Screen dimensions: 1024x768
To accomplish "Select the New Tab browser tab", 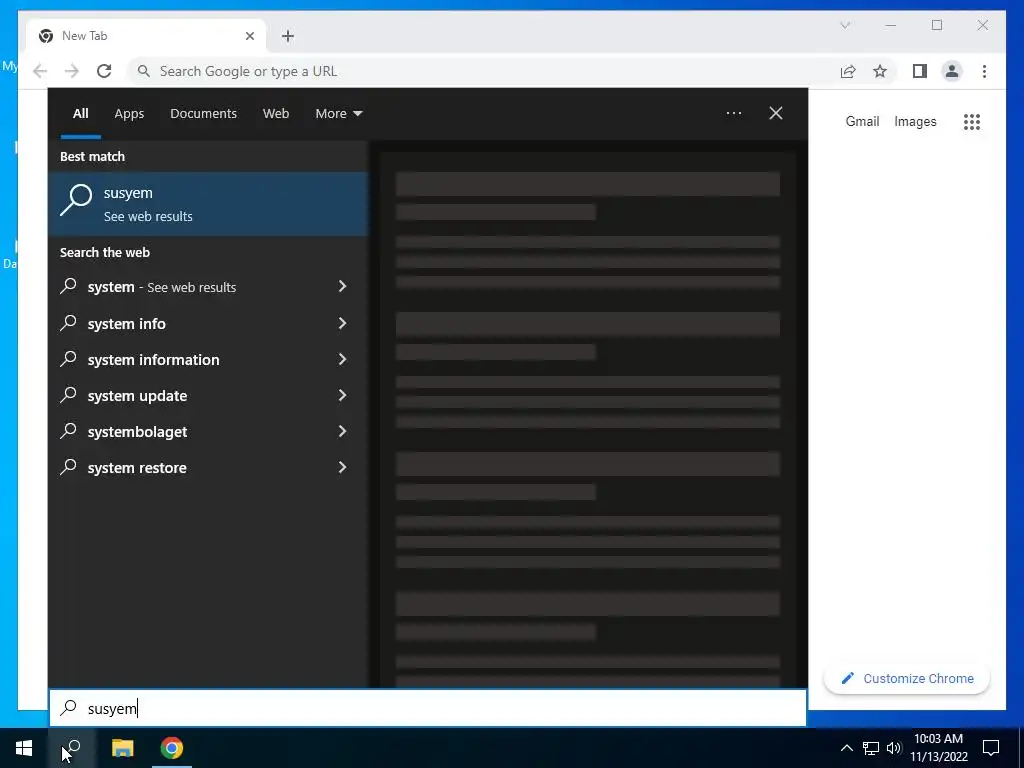I will 146,36.
